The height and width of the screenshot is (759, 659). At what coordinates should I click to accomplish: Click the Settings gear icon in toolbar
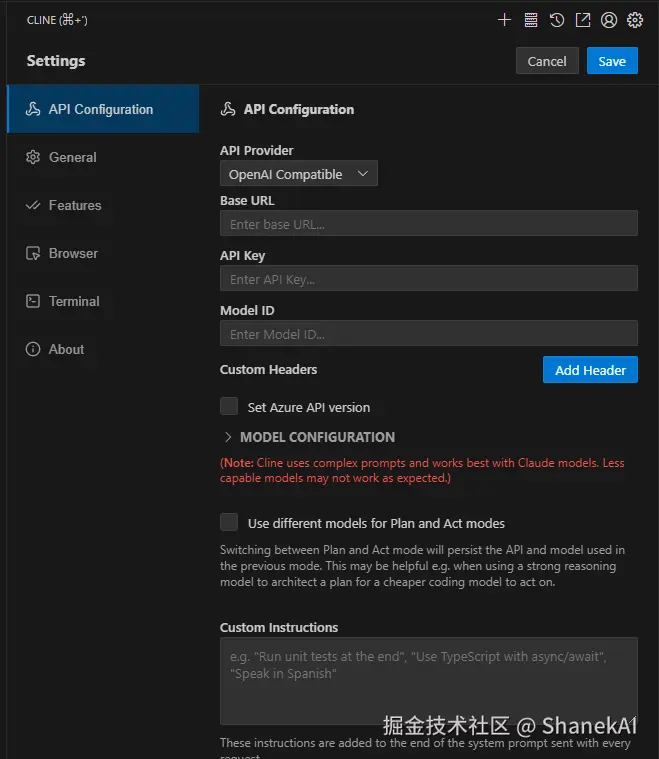(x=635, y=19)
